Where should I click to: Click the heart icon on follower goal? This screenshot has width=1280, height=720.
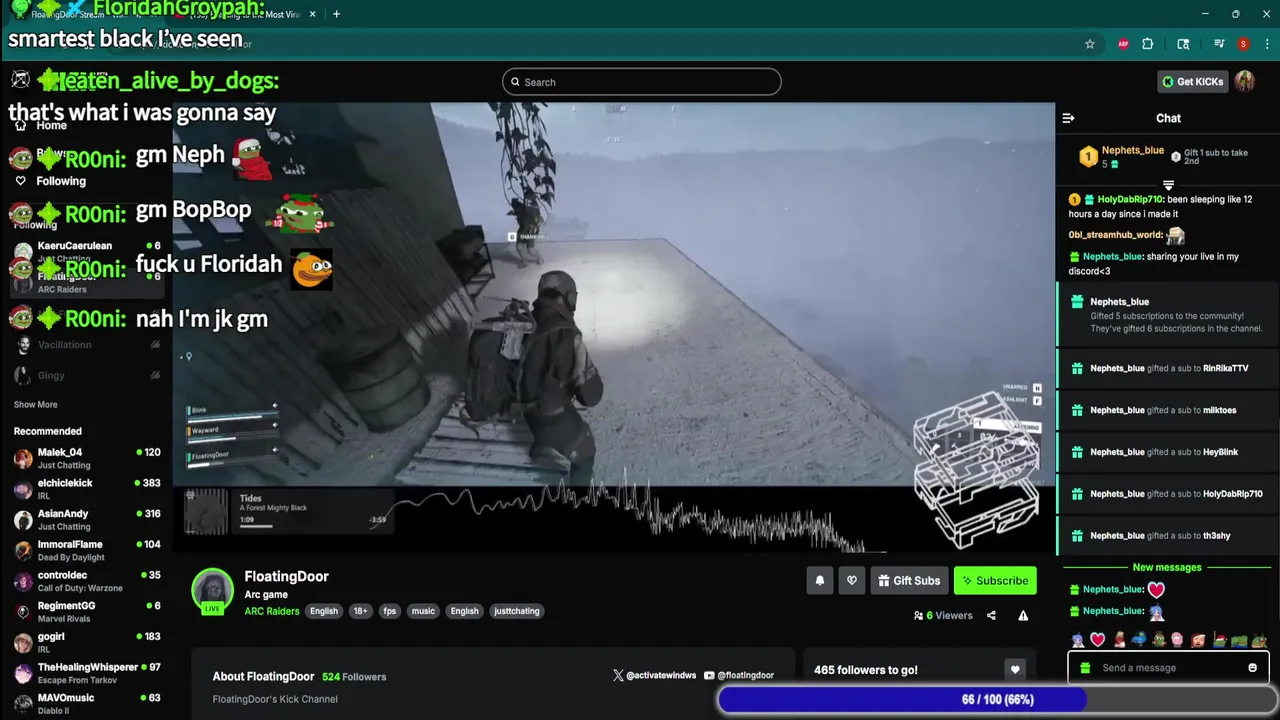tap(1015, 670)
